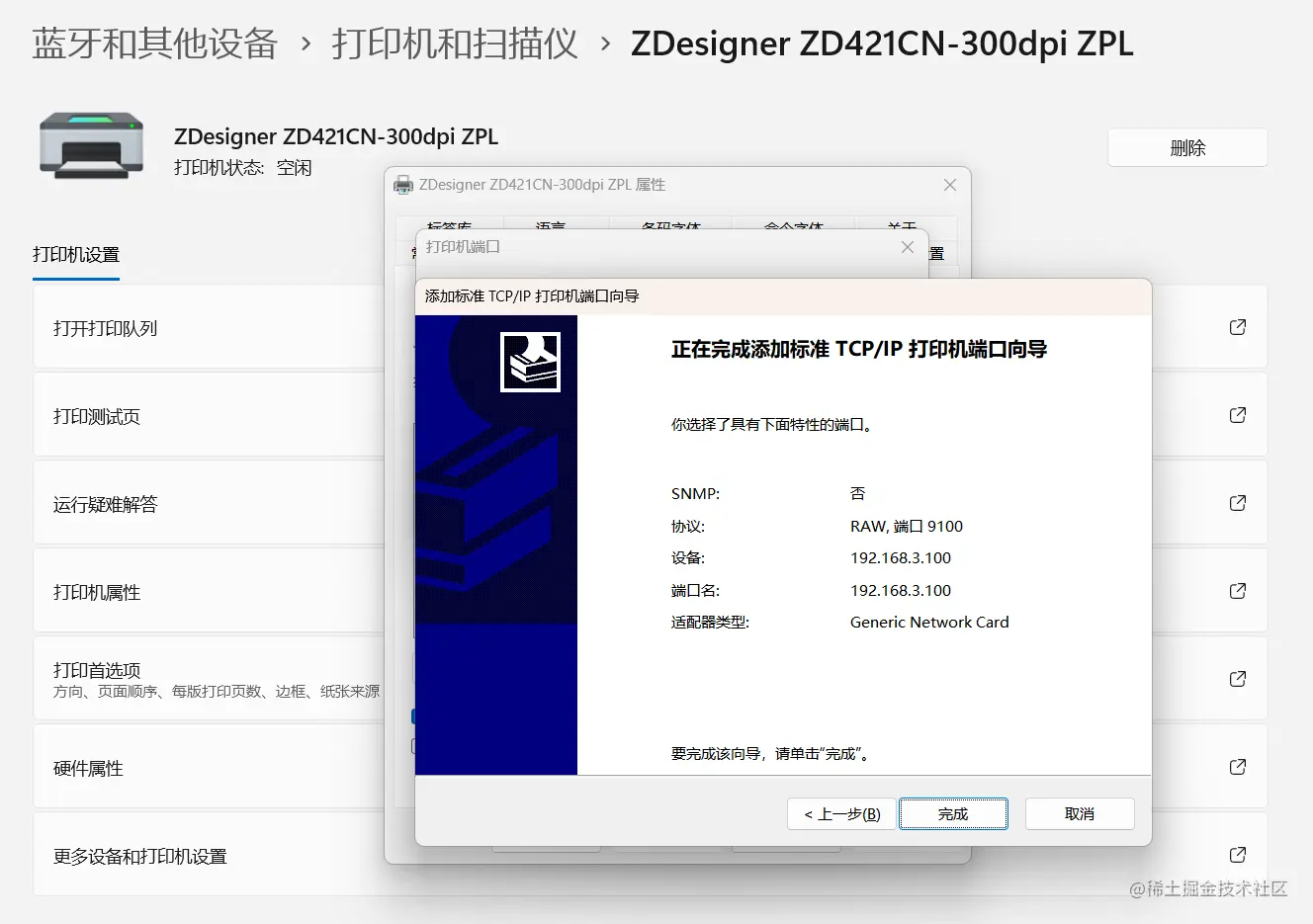Image resolution: width=1313 pixels, height=924 pixels.
Task: Switch to the 标签库 tab
Action: click(453, 227)
